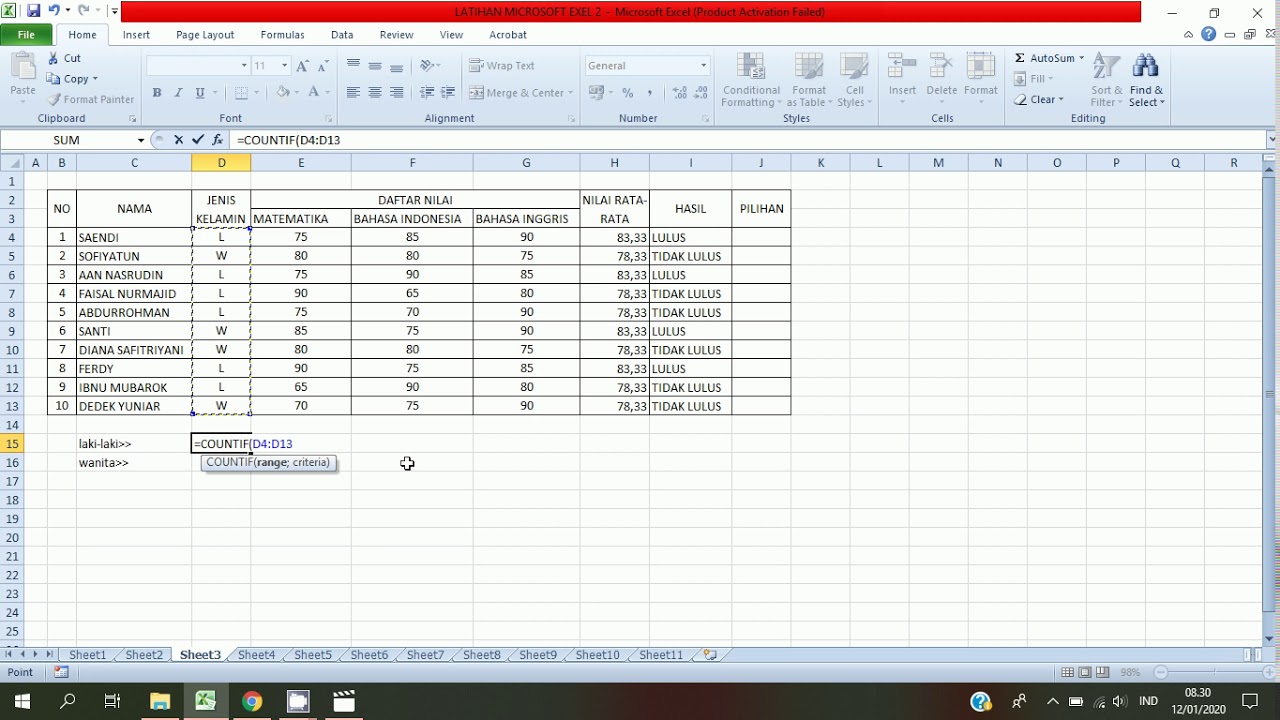Click the formula bar input field
This screenshot has height=720, width=1280.
pyautogui.click(x=748, y=140)
